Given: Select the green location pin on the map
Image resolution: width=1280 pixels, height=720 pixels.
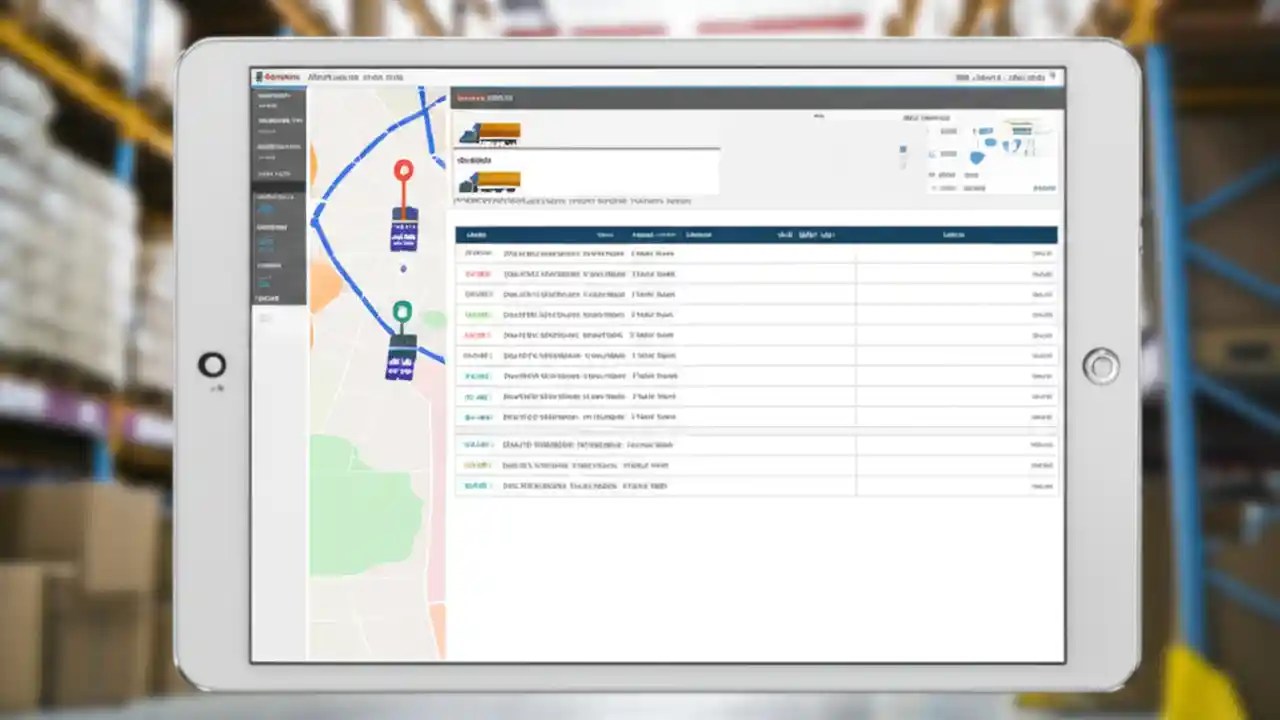Looking at the screenshot, I should click(x=400, y=312).
